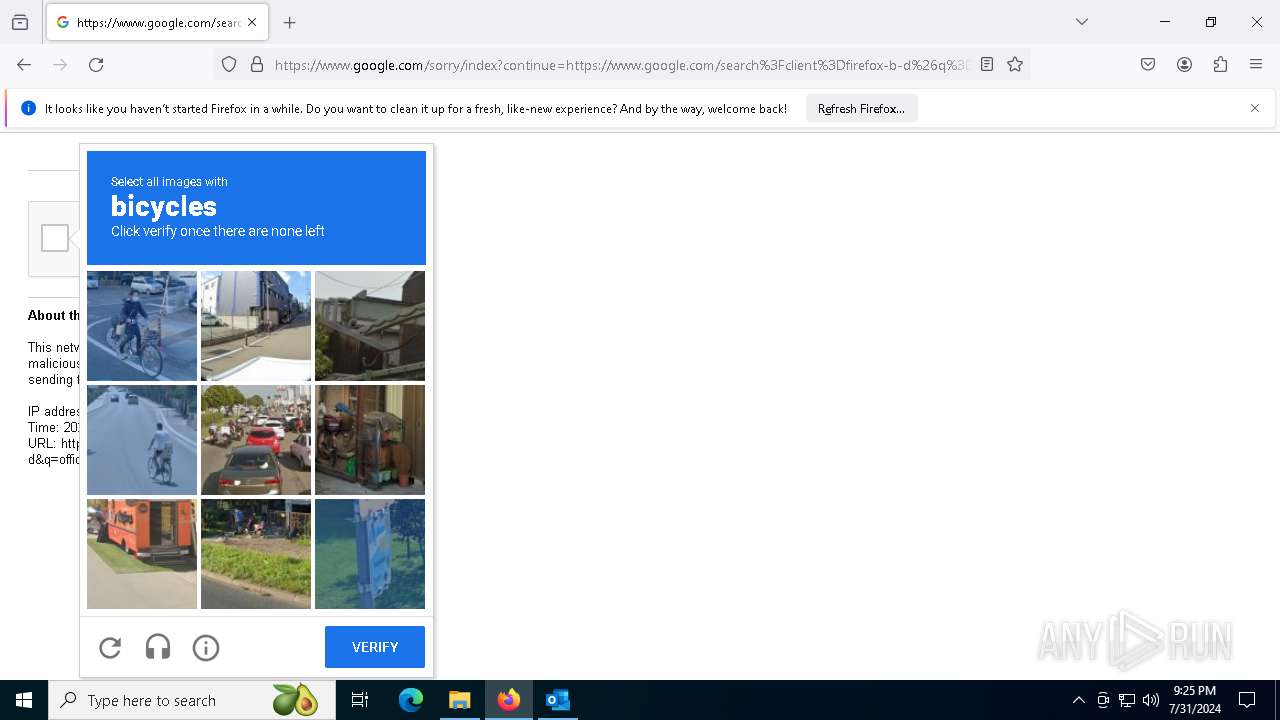
Task: Click the URL address bar
Action: click(x=620, y=65)
